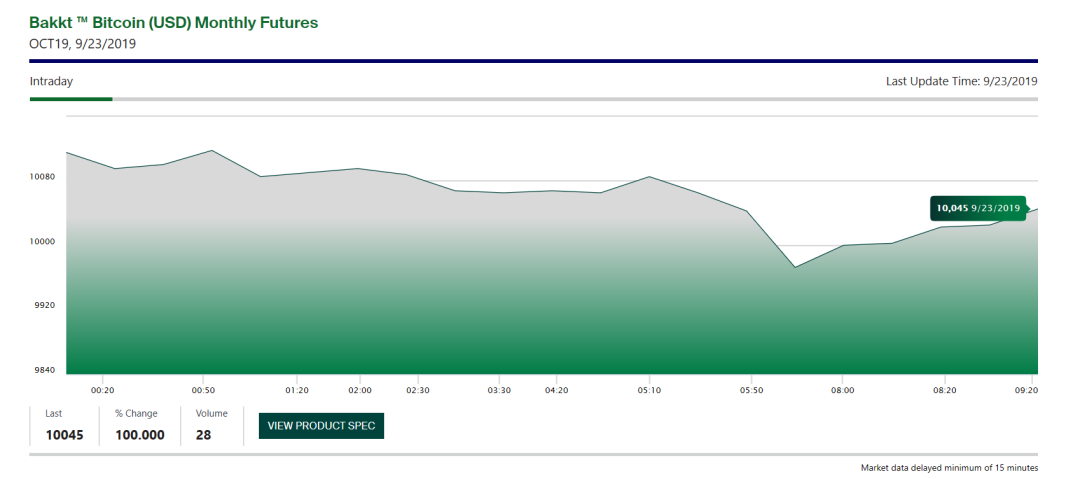Click the Bakkt Bitcoin Monthly Futures title
The image size is (1080, 479).
174,23
